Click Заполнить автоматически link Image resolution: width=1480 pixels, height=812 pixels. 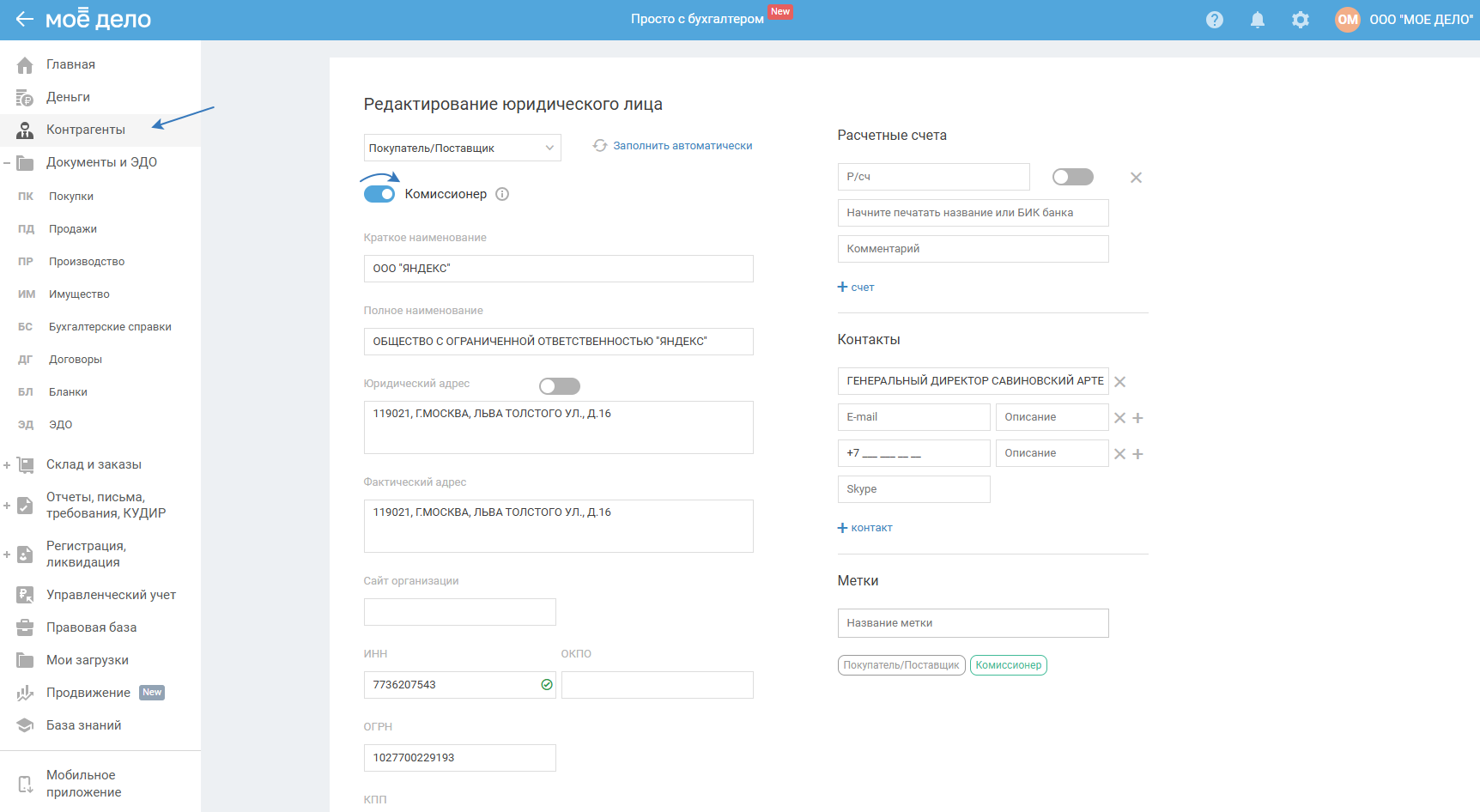pos(682,146)
